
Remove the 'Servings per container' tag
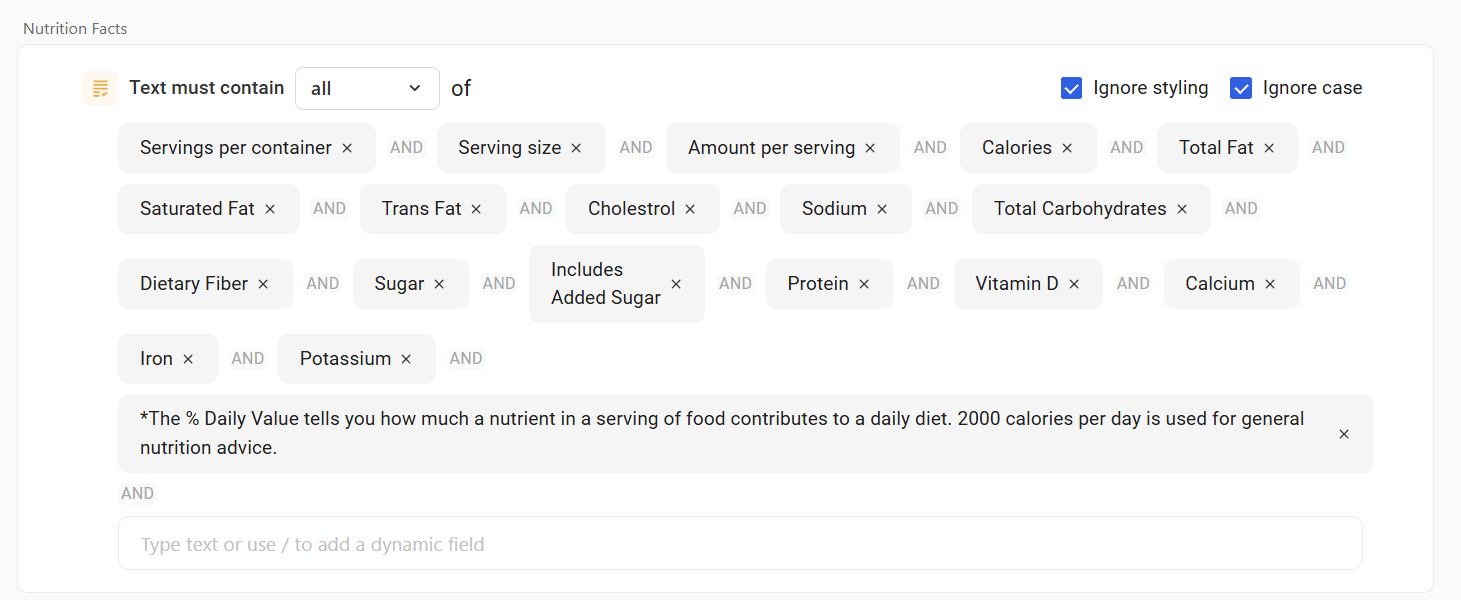pos(347,148)
